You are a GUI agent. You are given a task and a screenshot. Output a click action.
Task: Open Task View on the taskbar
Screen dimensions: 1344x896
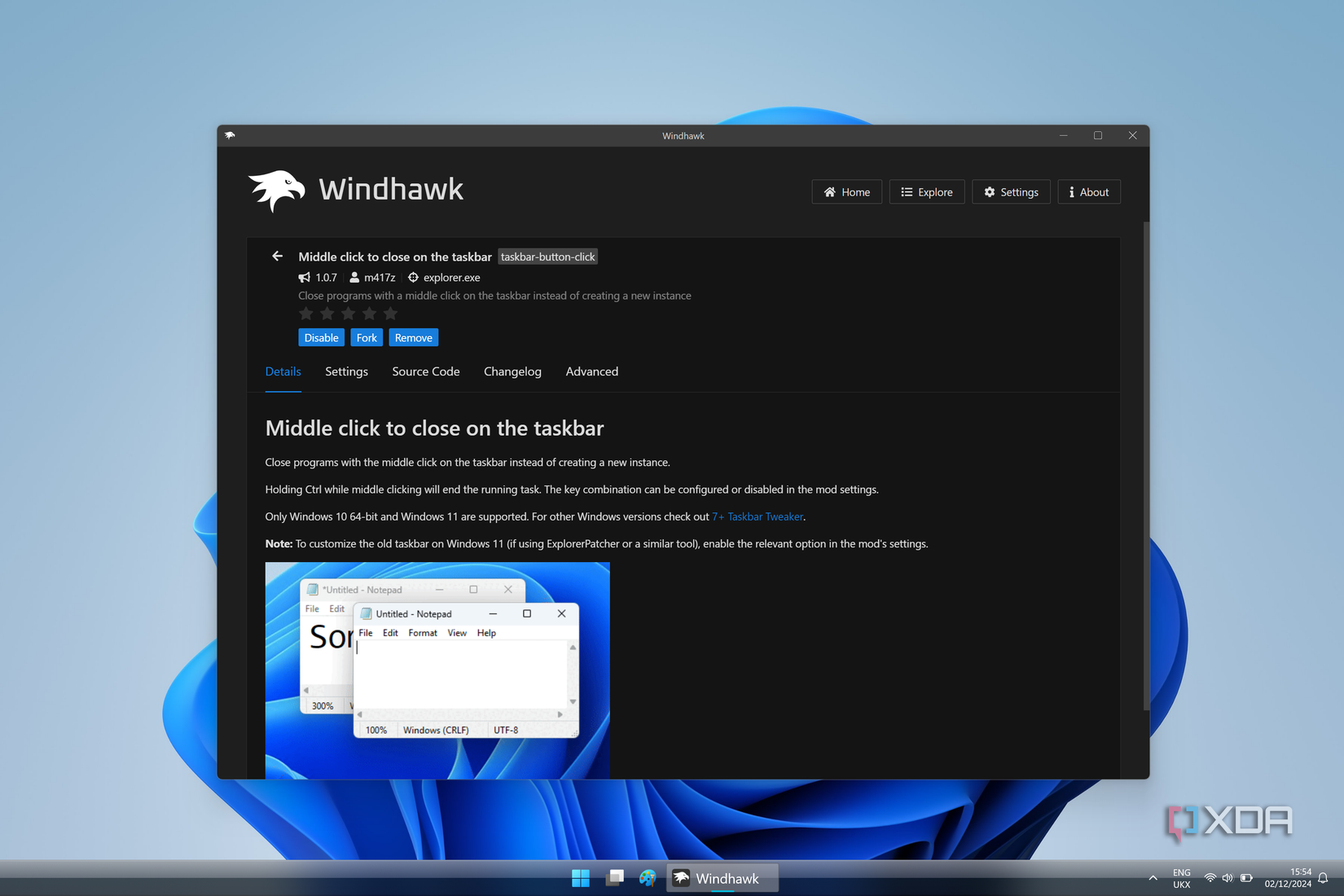click(x=613, y=878)
